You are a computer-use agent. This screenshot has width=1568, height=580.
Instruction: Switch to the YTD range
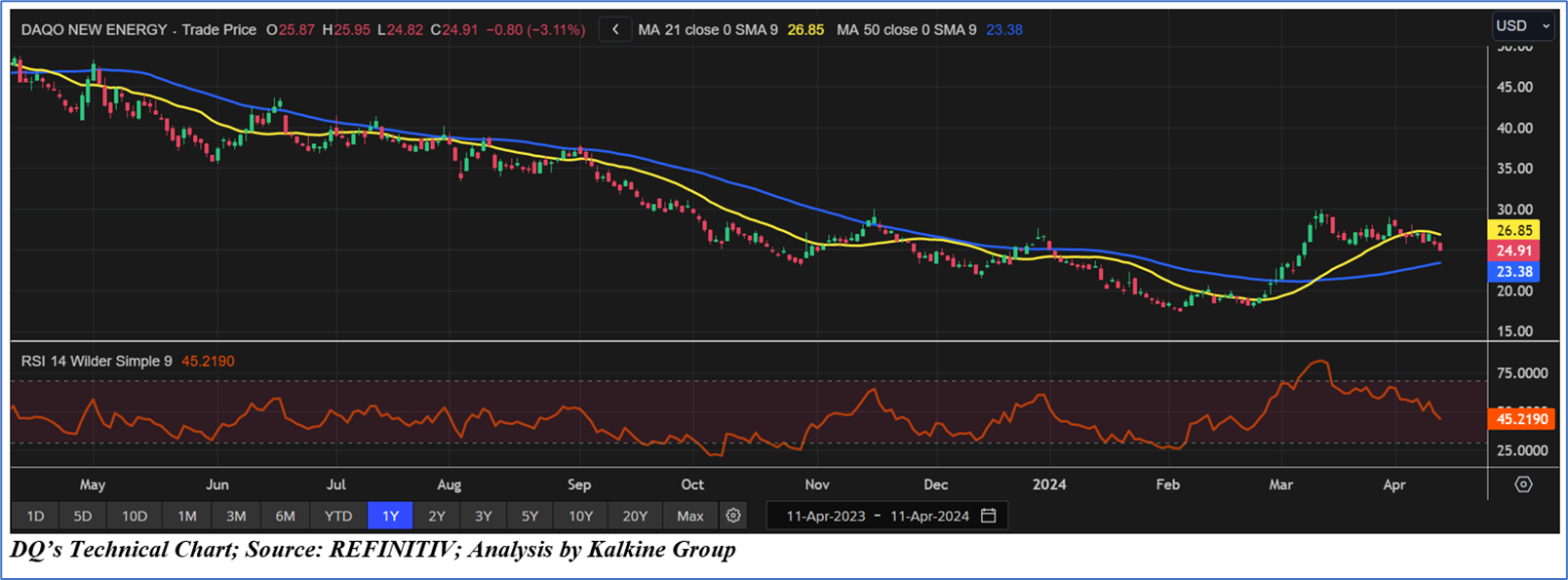[338, 516]
